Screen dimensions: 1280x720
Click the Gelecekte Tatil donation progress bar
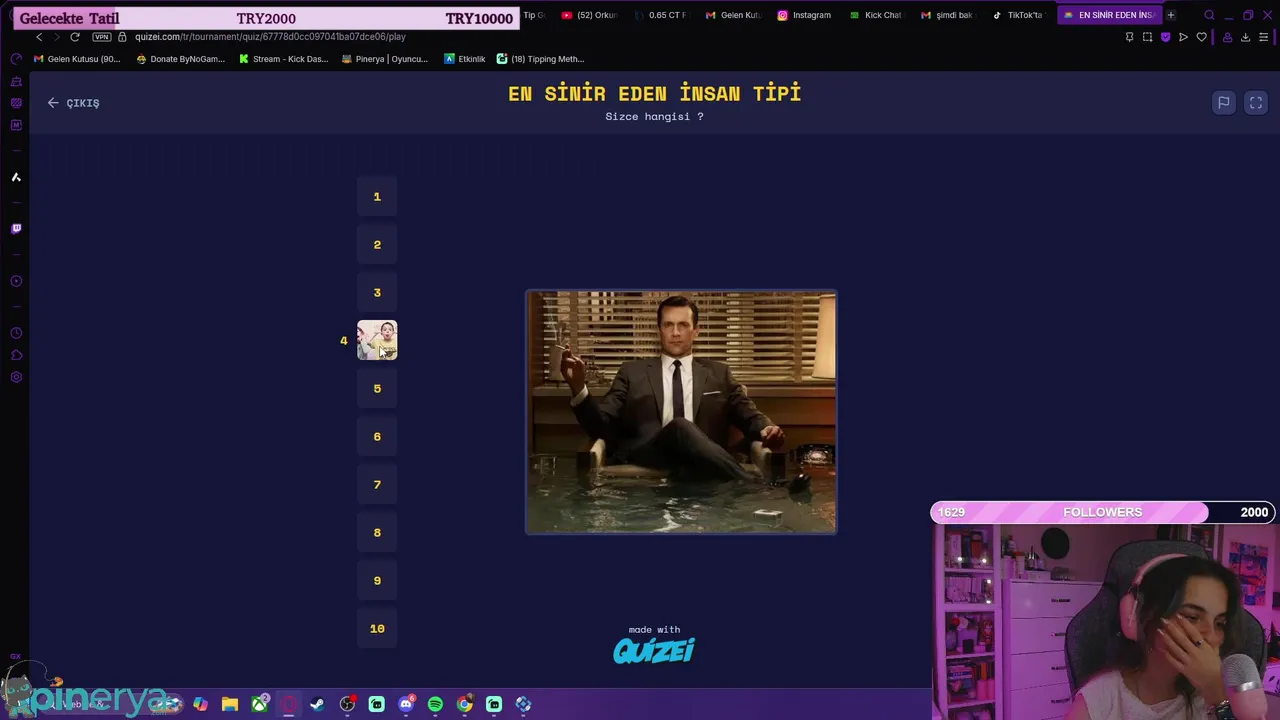pyautogui.click(x=266, y=18)
